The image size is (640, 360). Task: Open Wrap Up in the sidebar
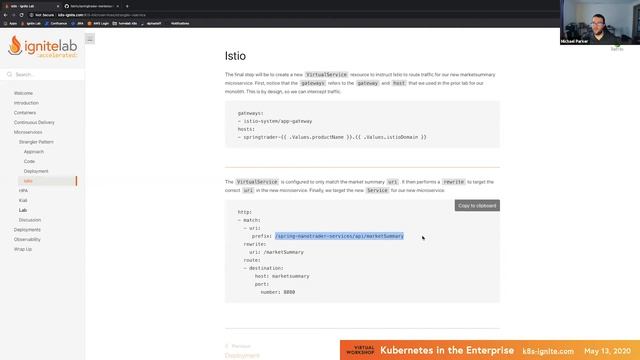point(22,249)
